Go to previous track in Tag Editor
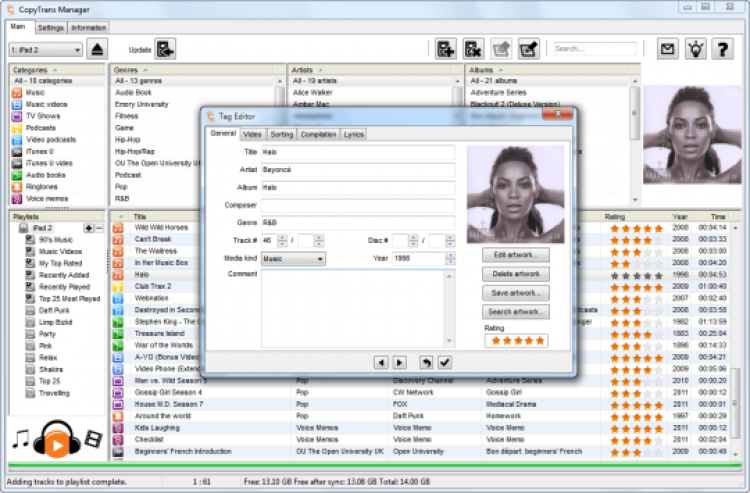The width and height of the screenshot is (750, 493). pyautogui.click(x=381, y=362)
